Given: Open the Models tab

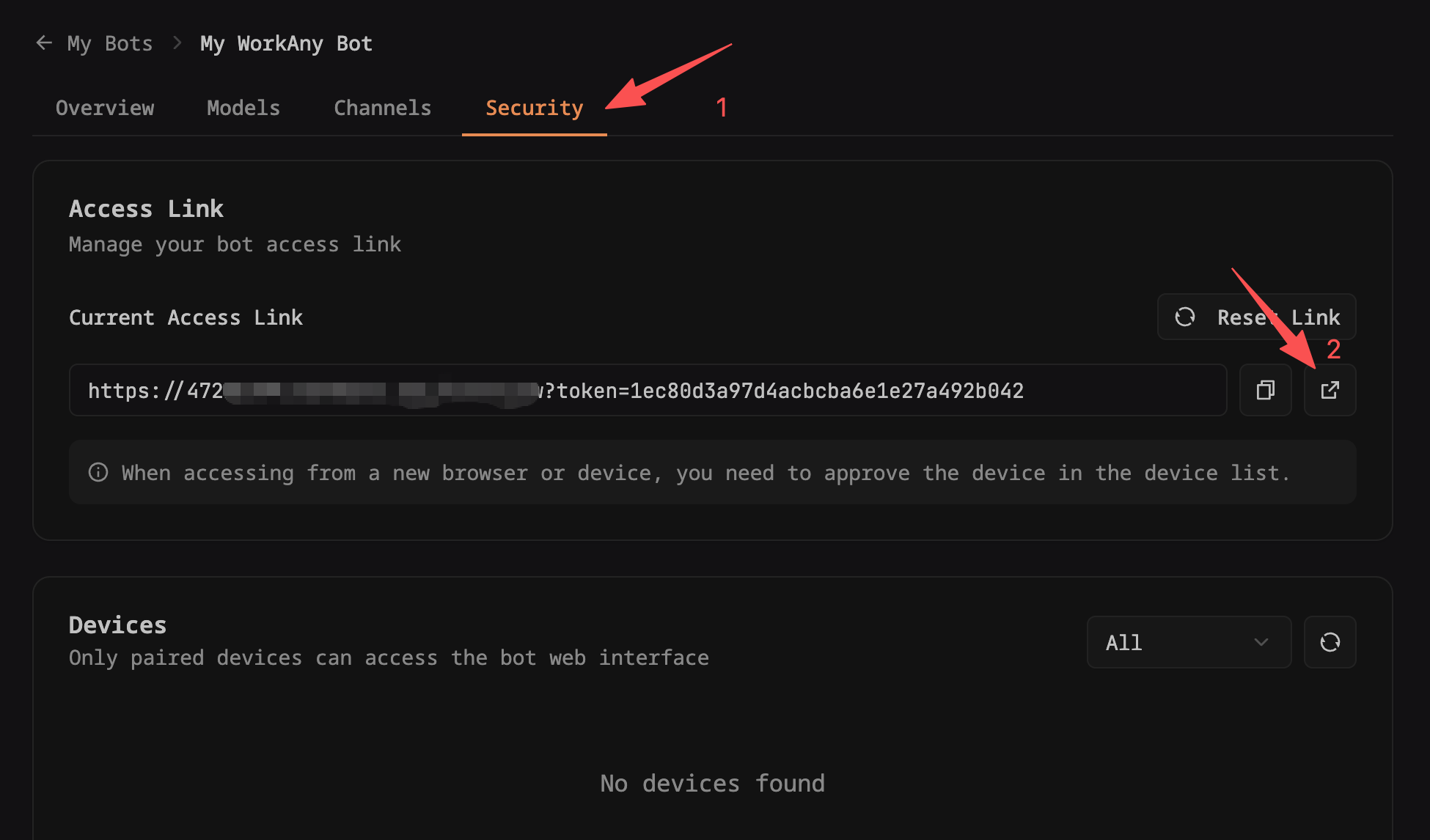Looking at the screenshot, I should pos(243,108).
